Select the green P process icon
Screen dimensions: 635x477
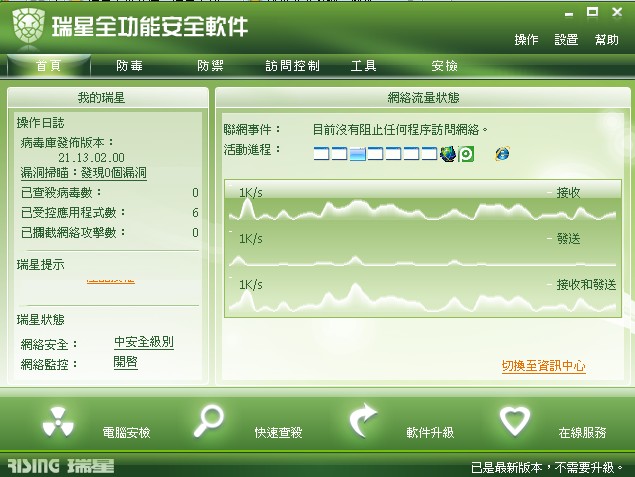pos(466,154)
